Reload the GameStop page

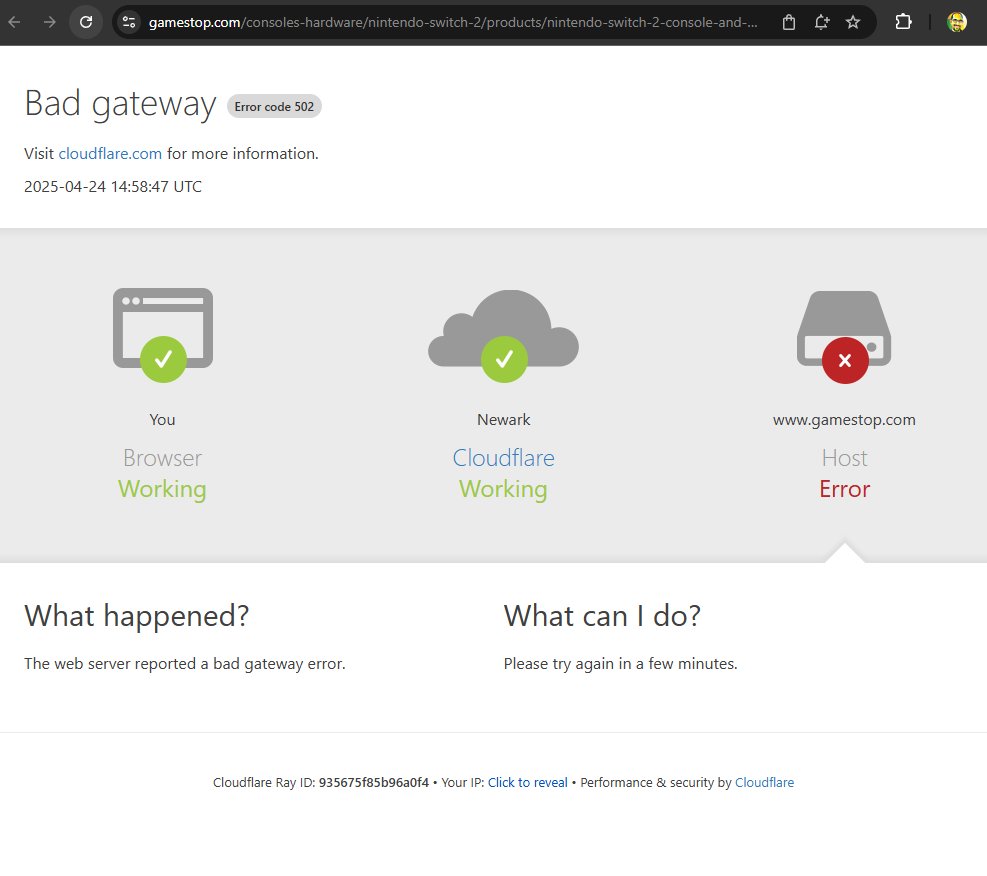(x=86, y=23)
